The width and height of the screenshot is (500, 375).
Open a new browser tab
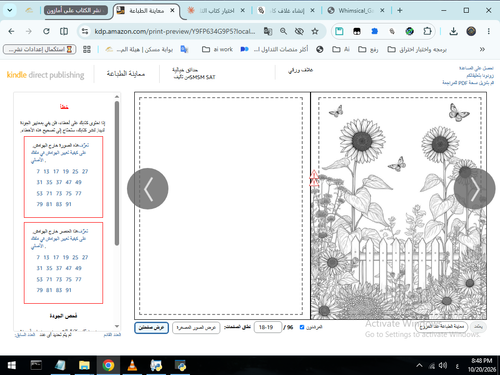point(400,11)
